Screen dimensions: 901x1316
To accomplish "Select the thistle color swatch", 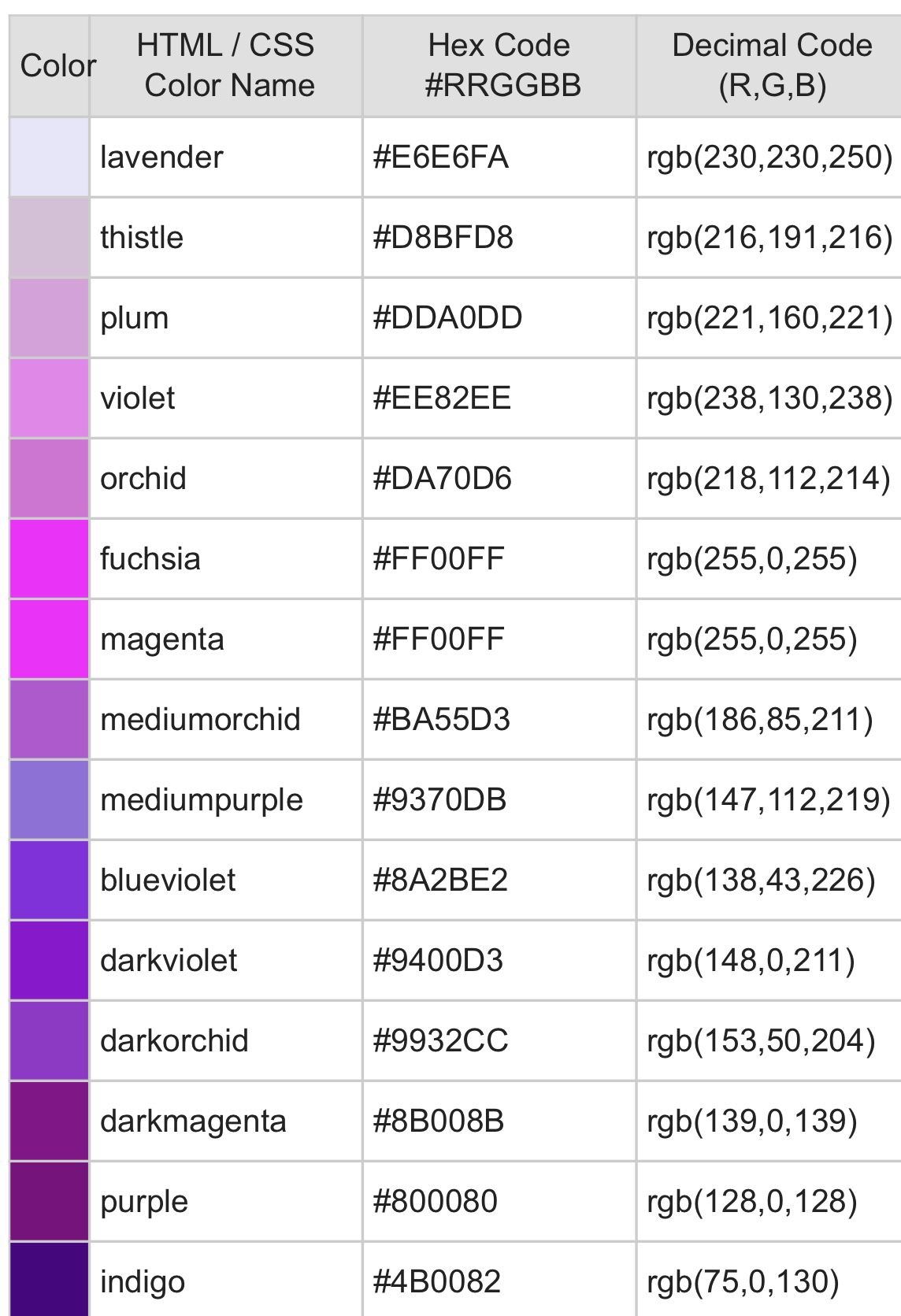I will [49, 237].
